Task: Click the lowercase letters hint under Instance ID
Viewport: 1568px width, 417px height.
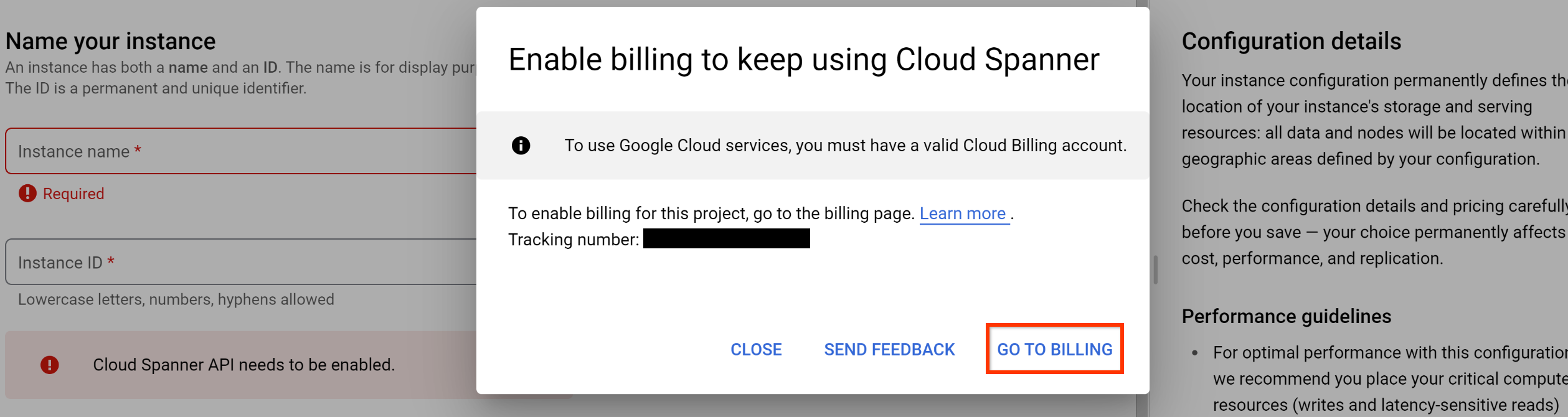Action: pyautogui.click(x=176, y=299)
